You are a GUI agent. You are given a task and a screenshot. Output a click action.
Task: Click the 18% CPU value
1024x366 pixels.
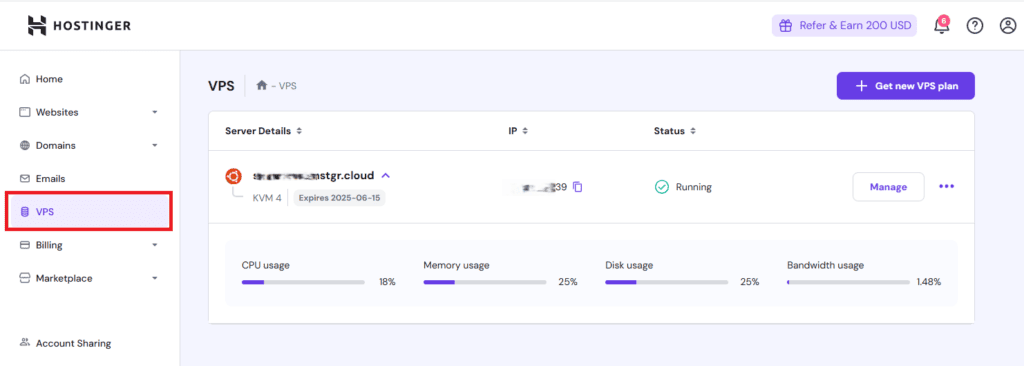click(387, 282)
